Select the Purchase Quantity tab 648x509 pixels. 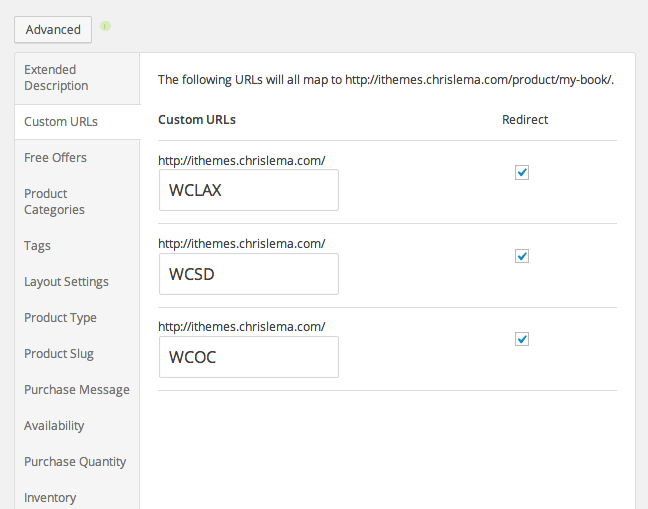coord(75,462)
